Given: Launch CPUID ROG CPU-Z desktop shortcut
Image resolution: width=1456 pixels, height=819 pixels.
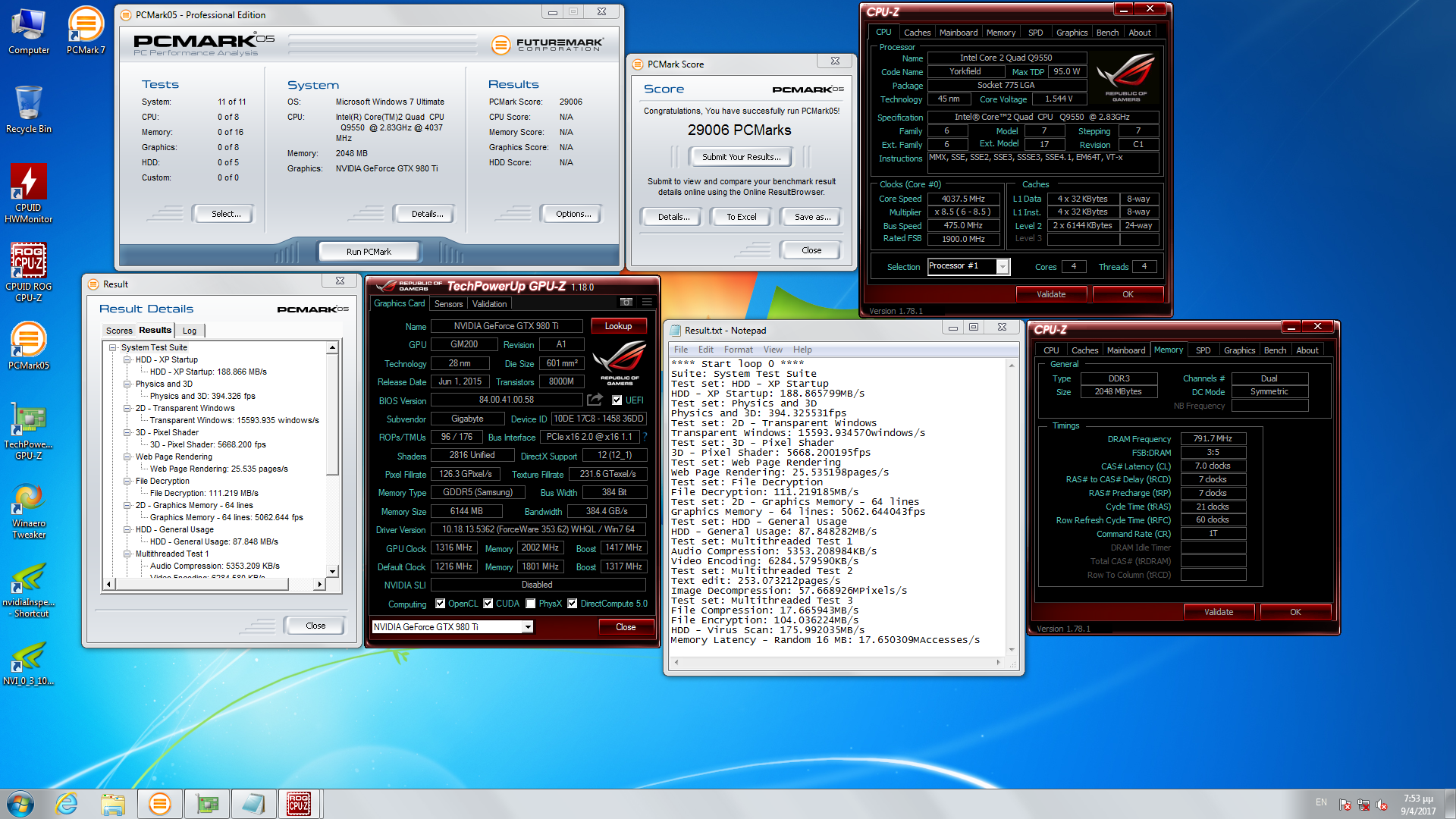Looking at the screenshot, I should (x=29, y=272).
